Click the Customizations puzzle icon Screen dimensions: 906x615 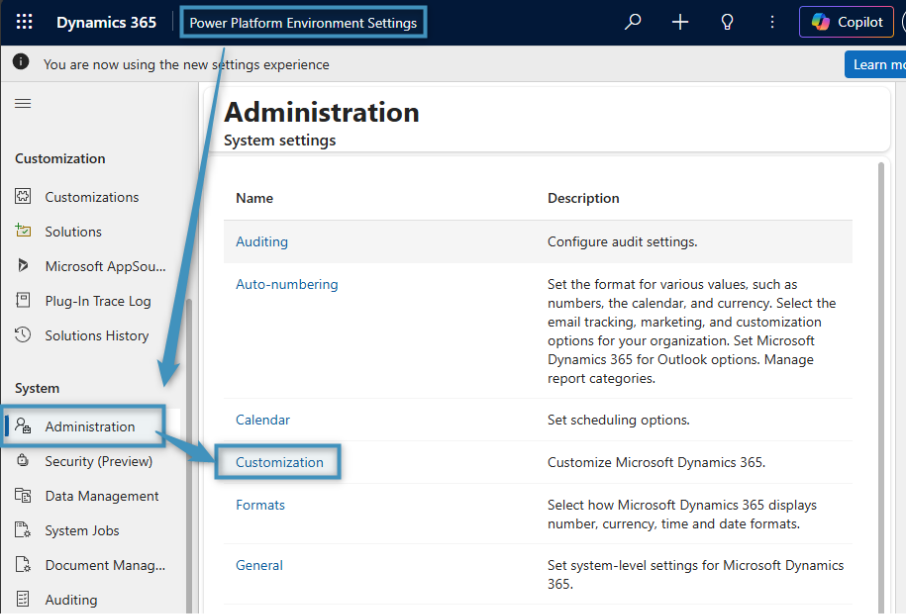(x=23, y=197)
